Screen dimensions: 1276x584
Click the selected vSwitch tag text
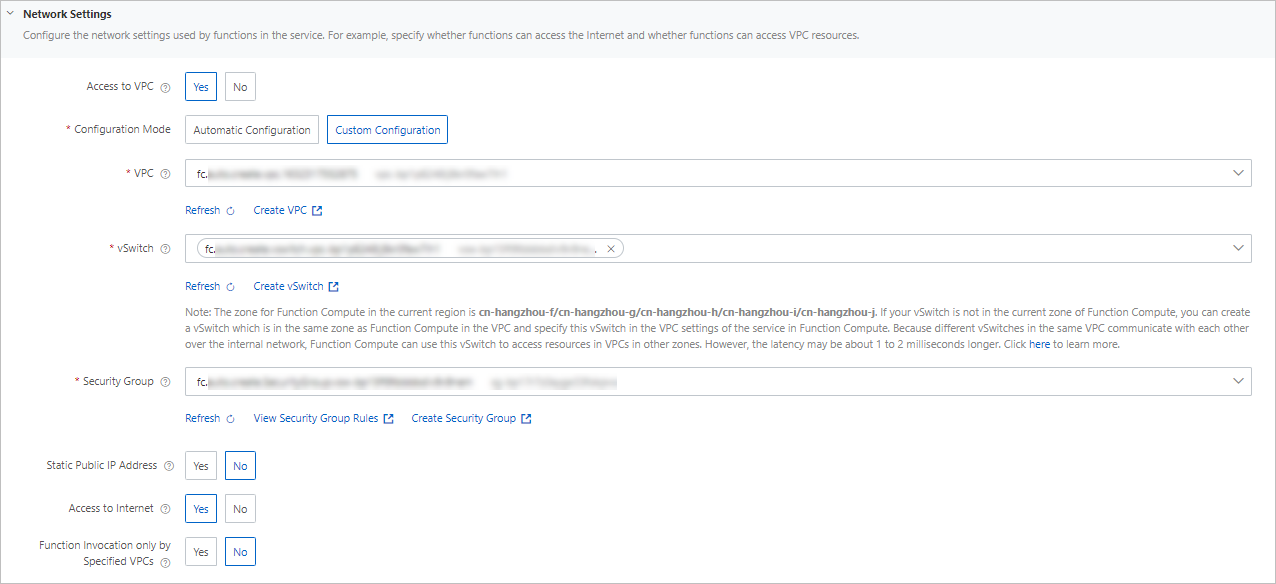[x=399, y=249]
